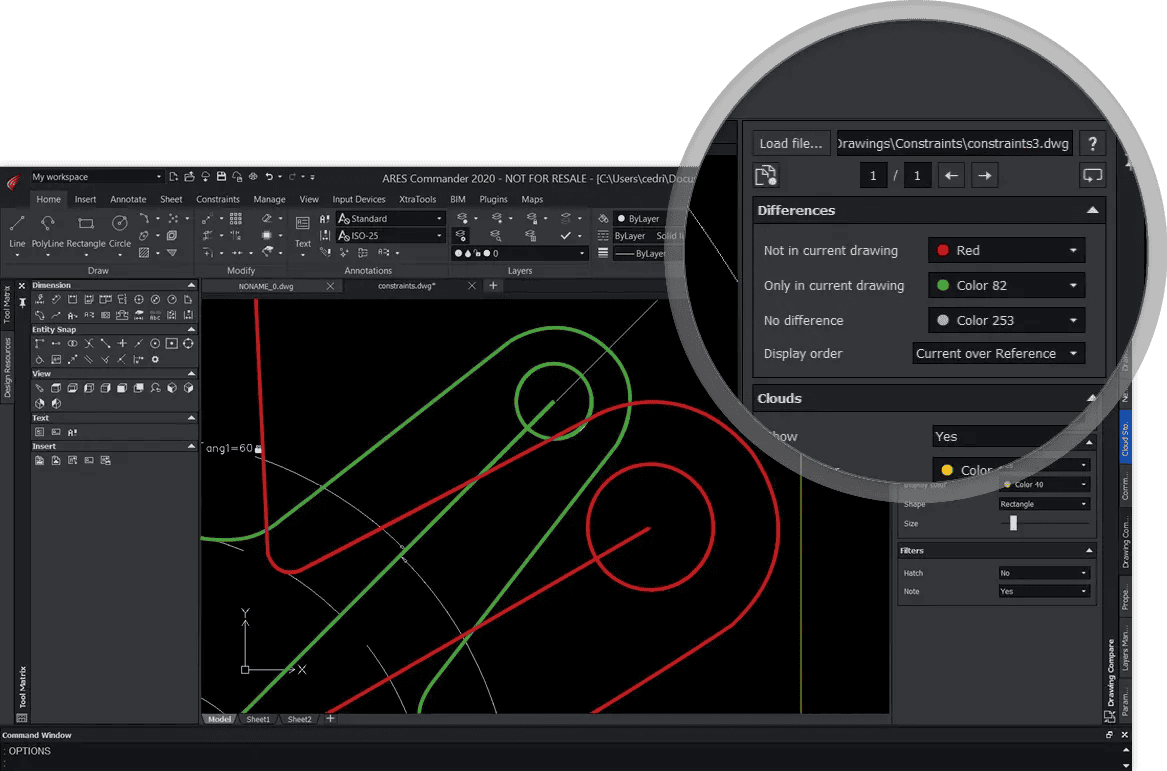Click the Pattern array icon in Modify group
This screenshot has height=771, width=1167.
236,218
